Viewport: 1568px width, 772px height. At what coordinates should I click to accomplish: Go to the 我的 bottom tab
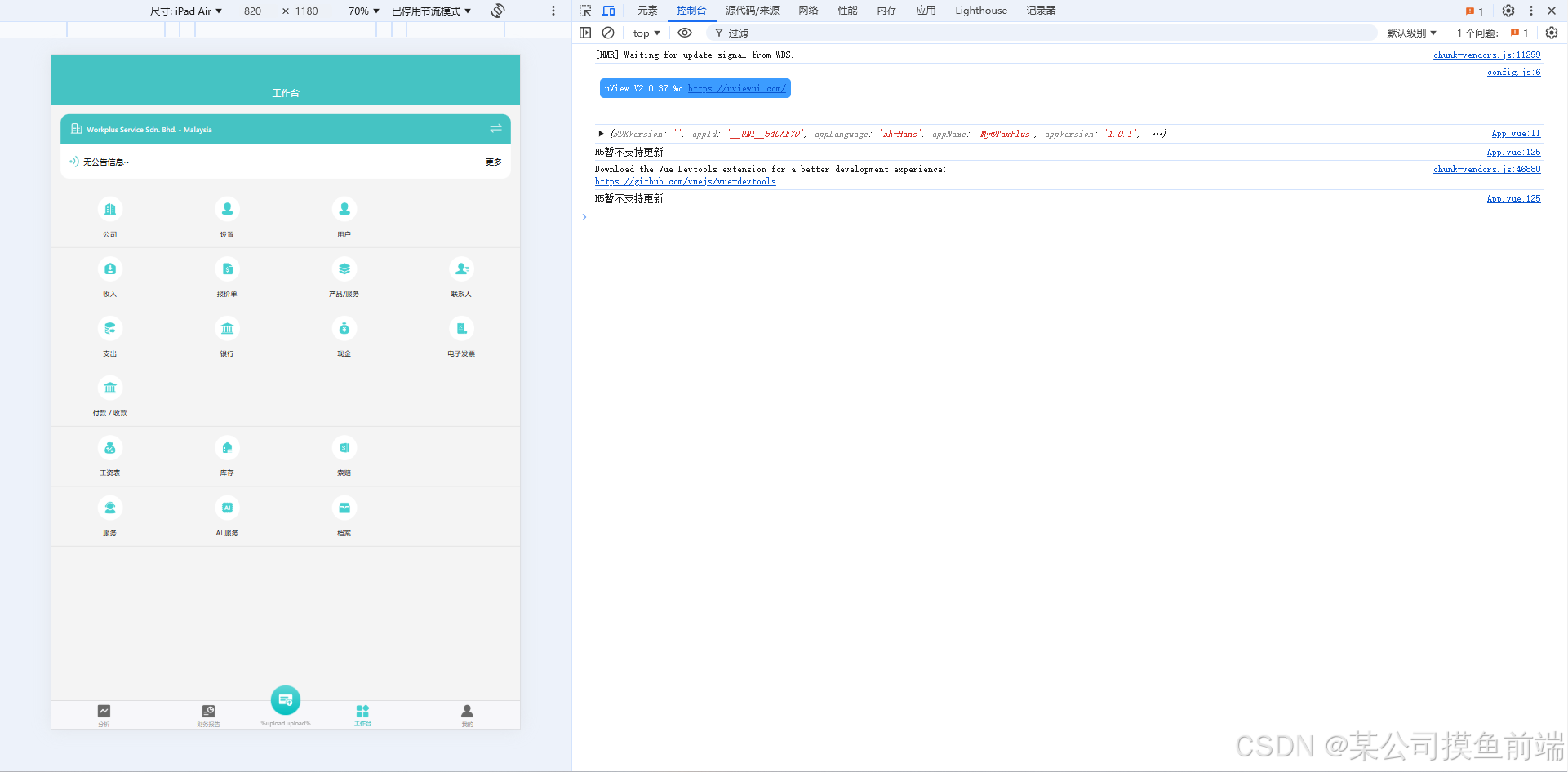point(467,716)
